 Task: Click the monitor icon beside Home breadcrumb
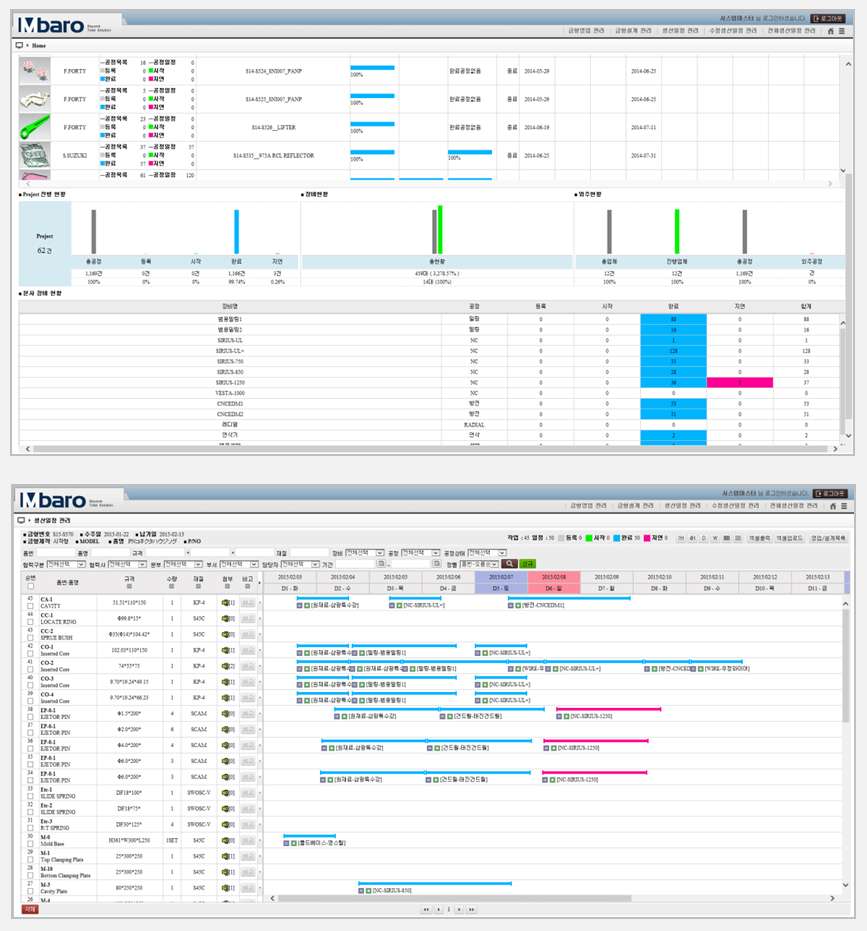[21, 45]
